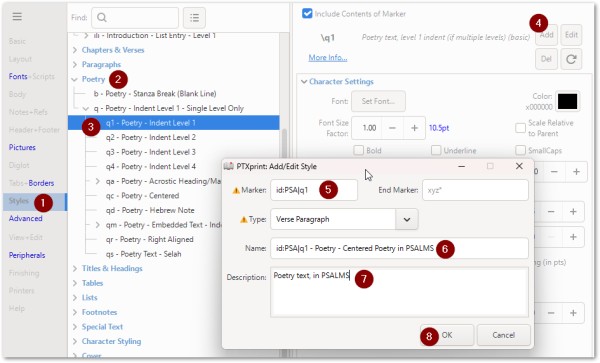Image resolution: width=600 pixels, height=363 pixels.
Task: Toggle Include Contents of Marker checkbox
Action: [307, 14]
